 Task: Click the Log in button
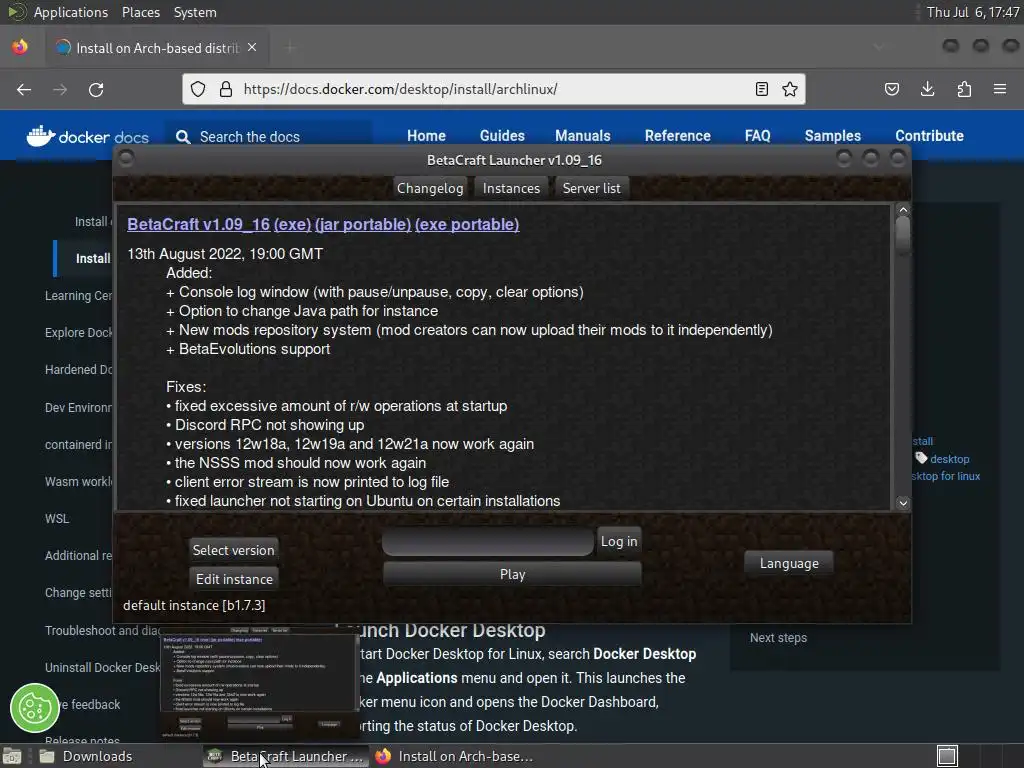click(x=618, y=541)
